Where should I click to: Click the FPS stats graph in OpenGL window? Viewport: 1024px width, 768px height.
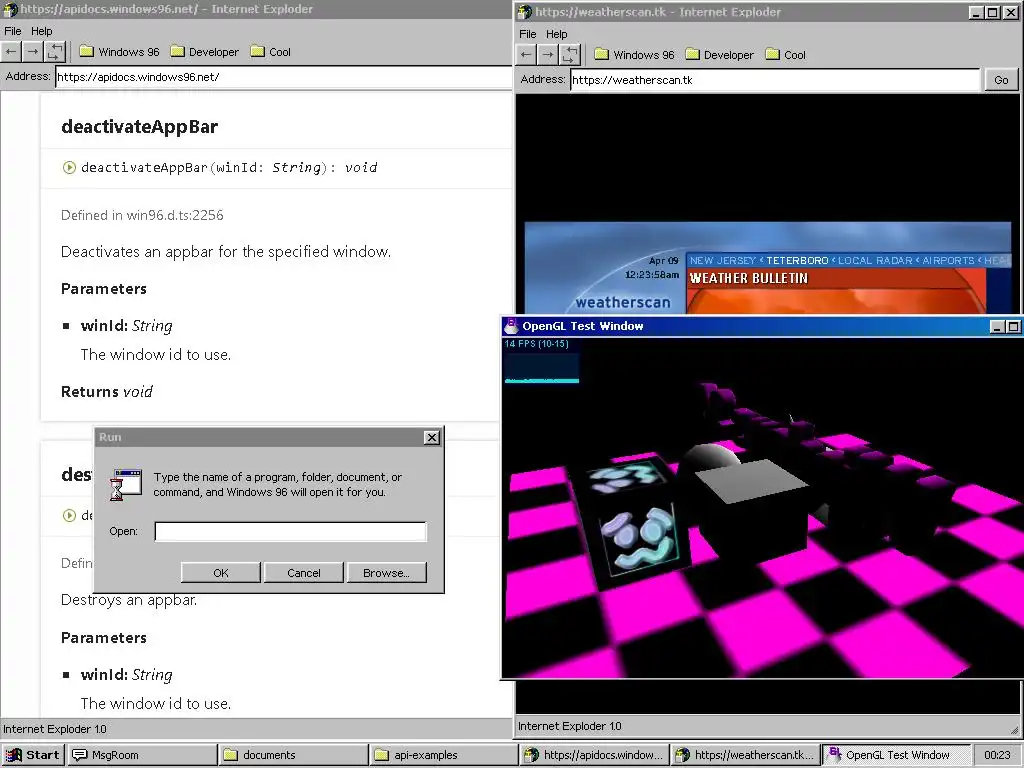542,366
